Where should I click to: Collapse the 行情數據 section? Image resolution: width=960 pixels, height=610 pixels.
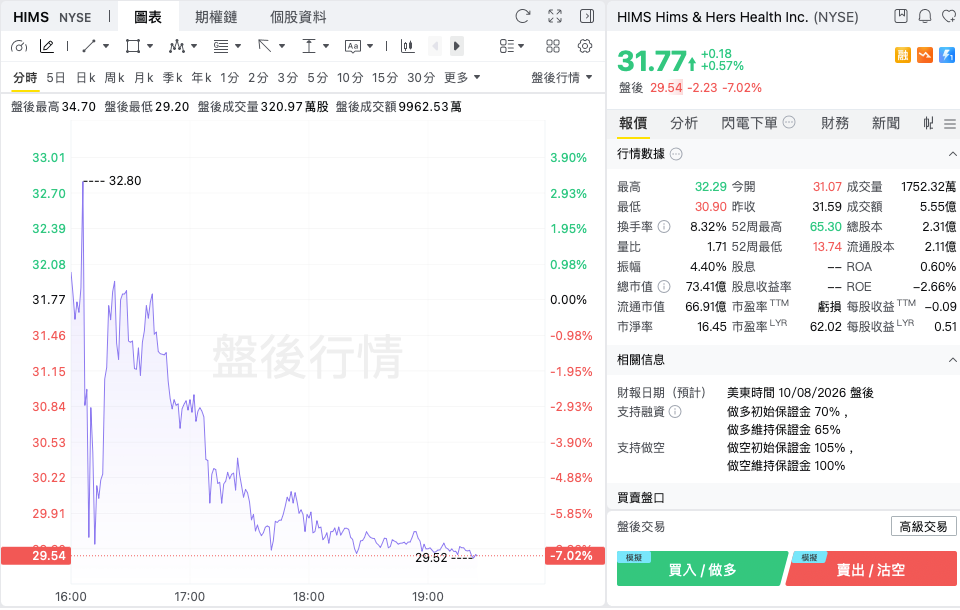pyautogui.click(x=952, y=154)
